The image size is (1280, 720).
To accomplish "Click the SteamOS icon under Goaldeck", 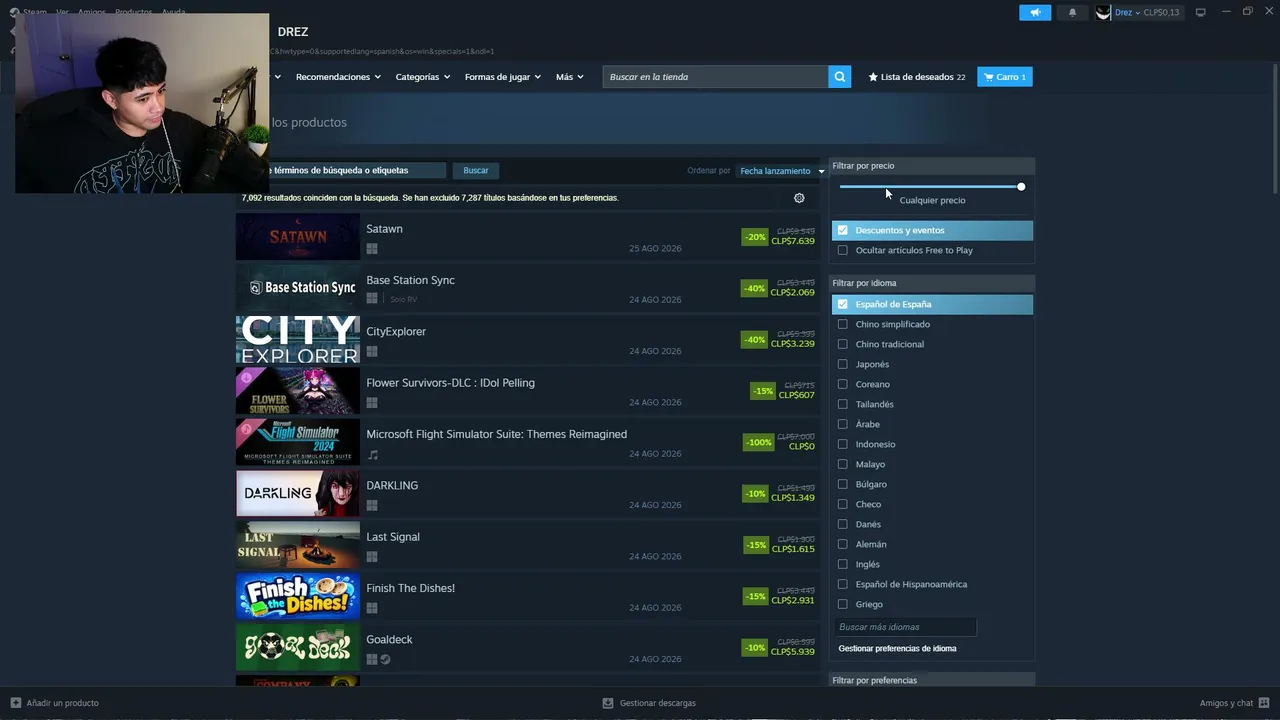I will 385,659.
